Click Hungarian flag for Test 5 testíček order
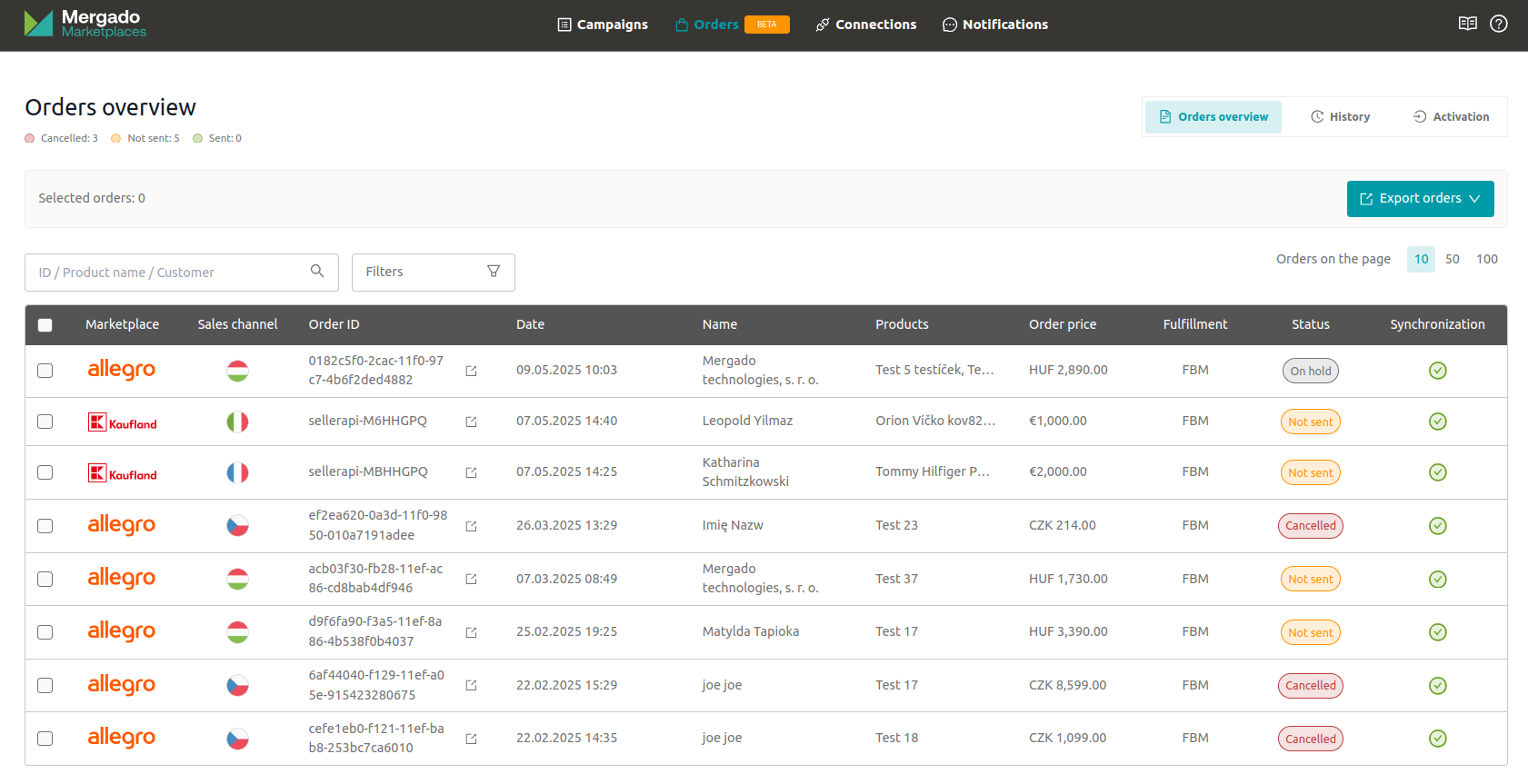Viewport: 1528px width, 784px height. (237, 371)
